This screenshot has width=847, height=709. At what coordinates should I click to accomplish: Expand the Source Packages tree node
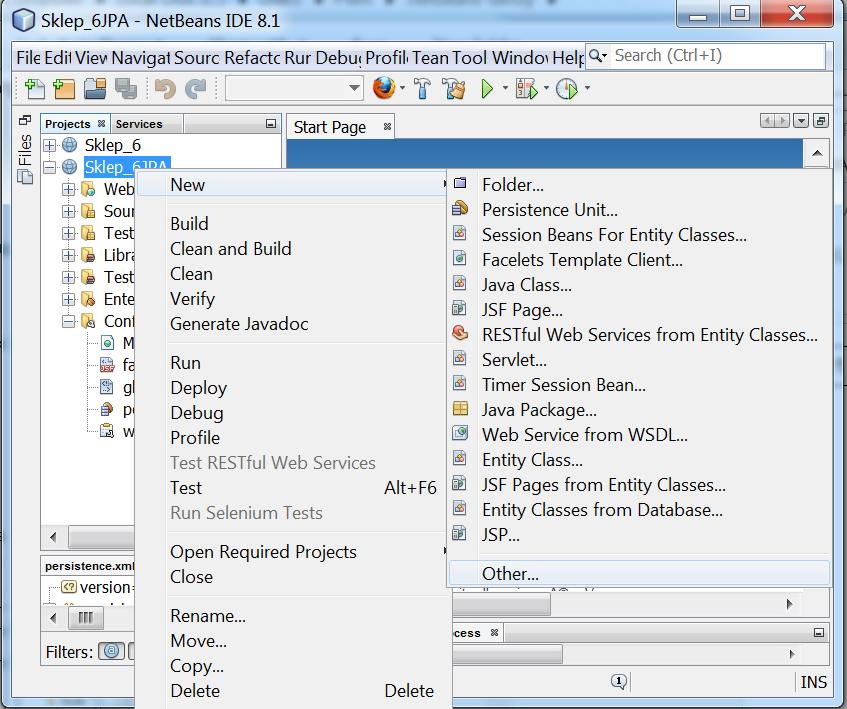pyautogui.click(x=68, y=211)
